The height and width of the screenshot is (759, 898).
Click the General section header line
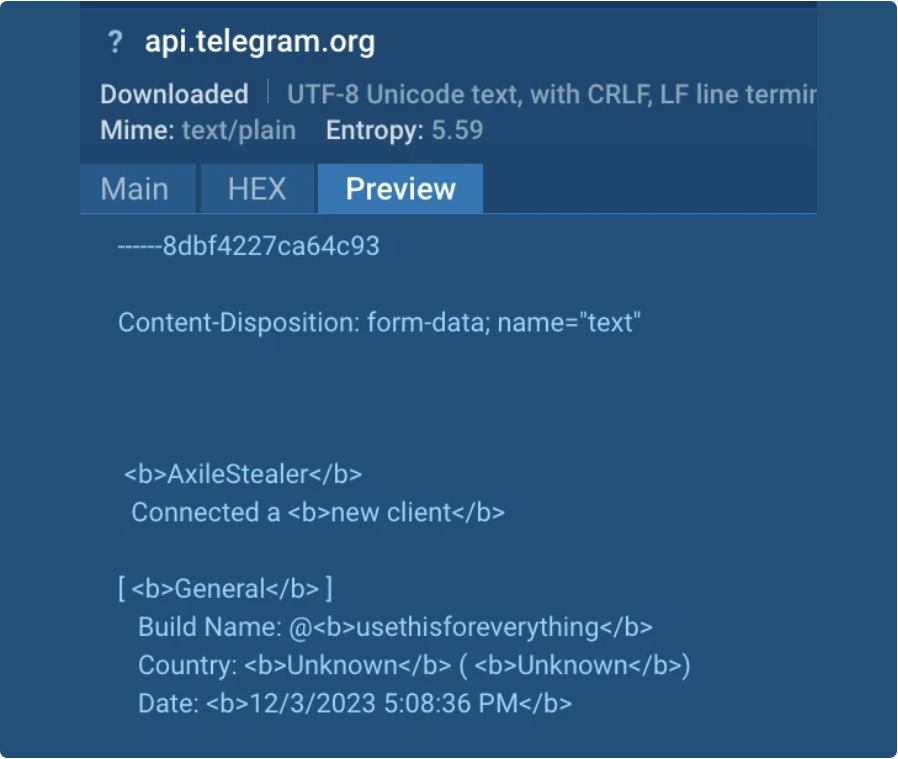225,588
